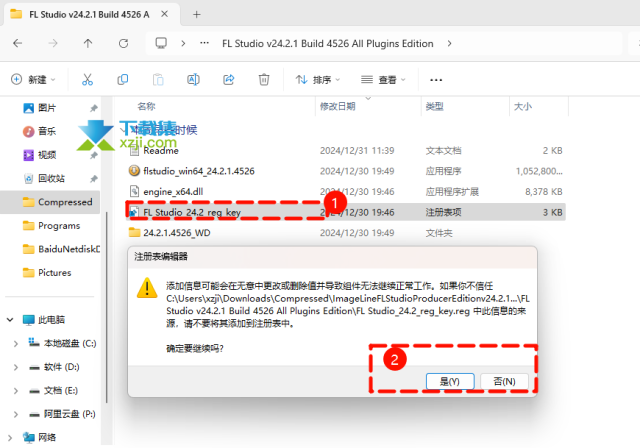
Task: Click 否(N) to cancel registry import
Action: pyautogui.click(x=504, y=381)
